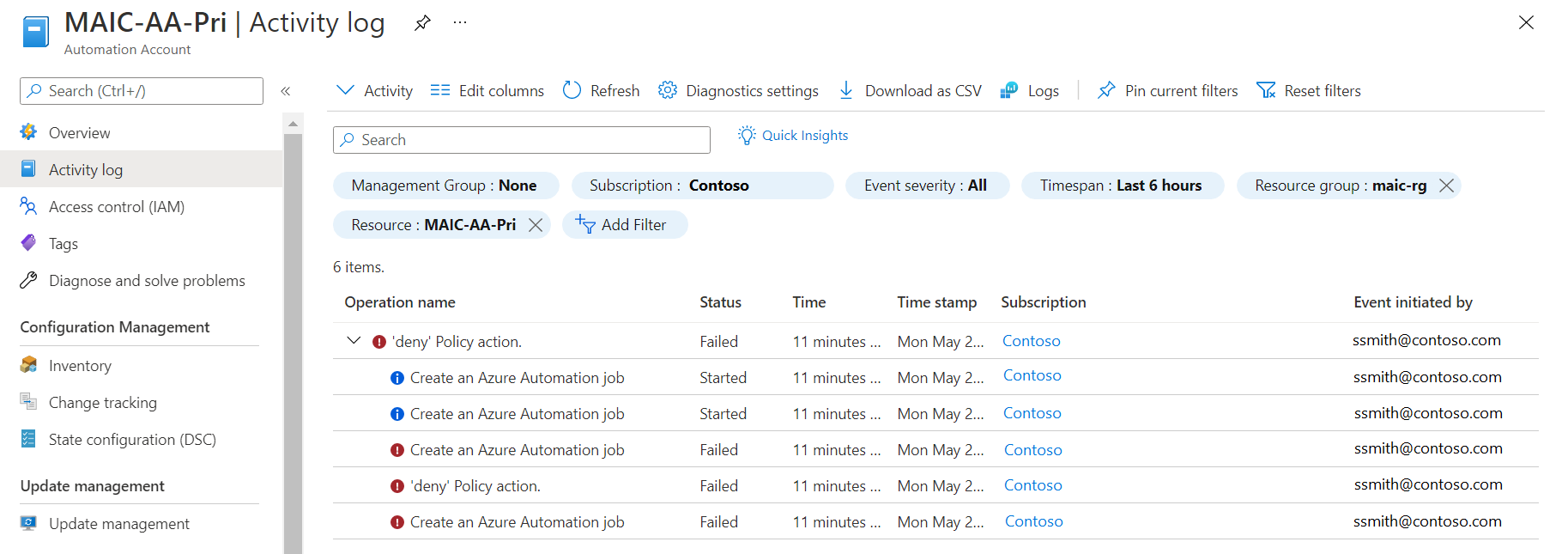This screenshot has height=554, width=1568.
Task: Collapse the 'deny' Policy action row
Action: click(x=354, y=341)
